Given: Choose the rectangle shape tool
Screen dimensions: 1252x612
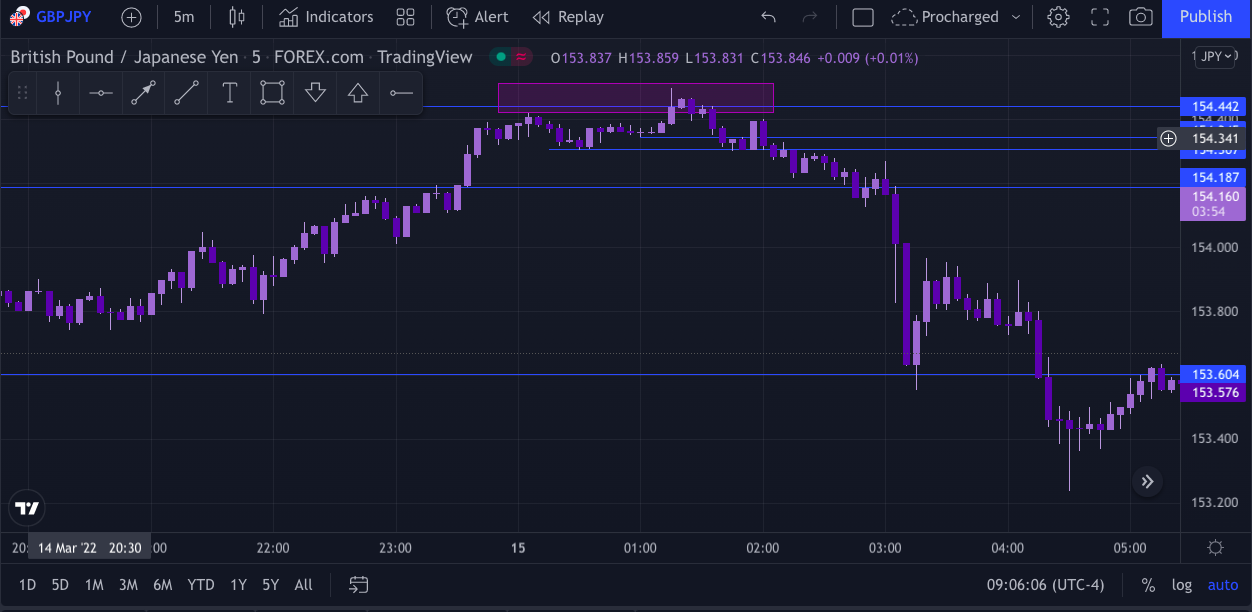Looking at the screenshot, I should 272,94.
